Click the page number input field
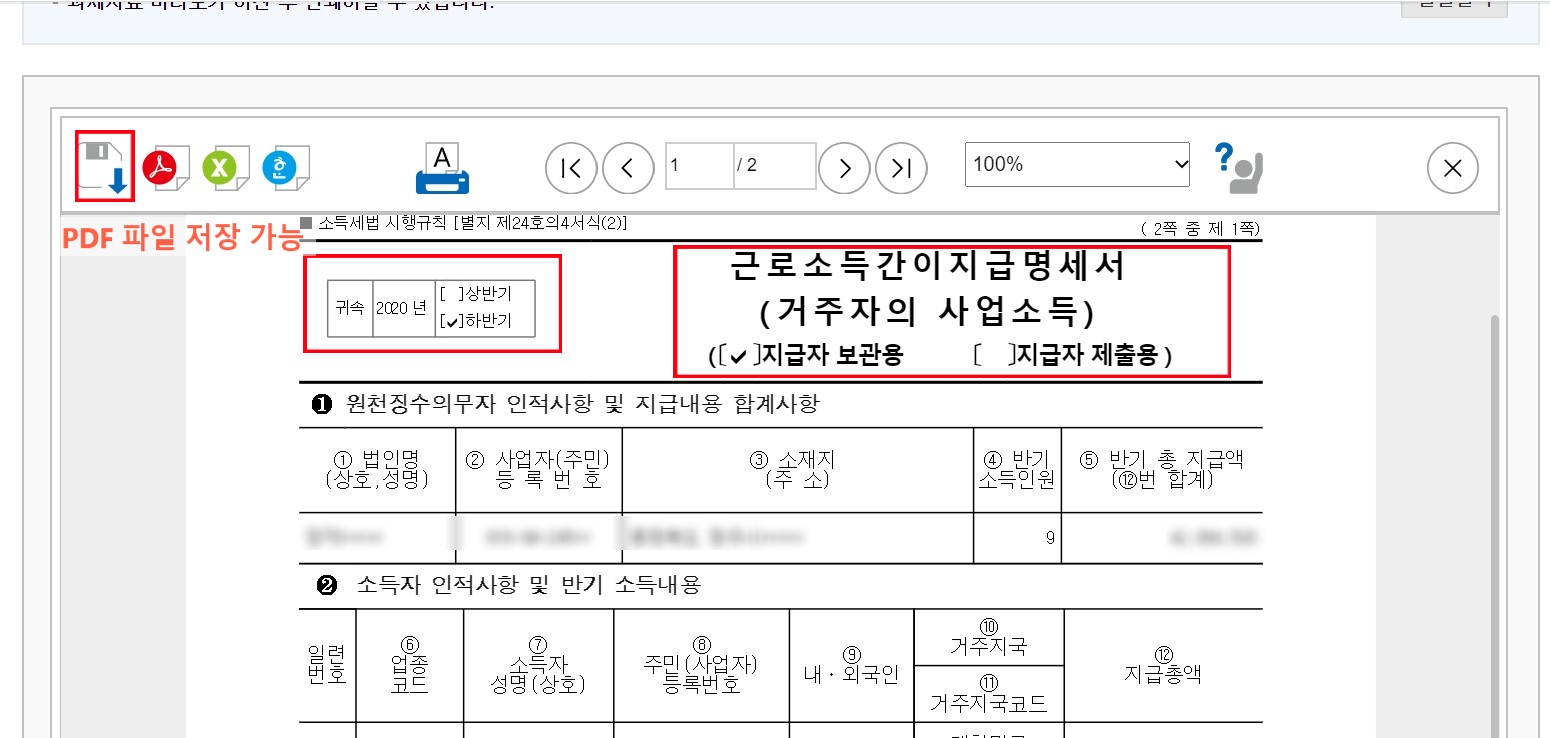 tap(698, 166)
